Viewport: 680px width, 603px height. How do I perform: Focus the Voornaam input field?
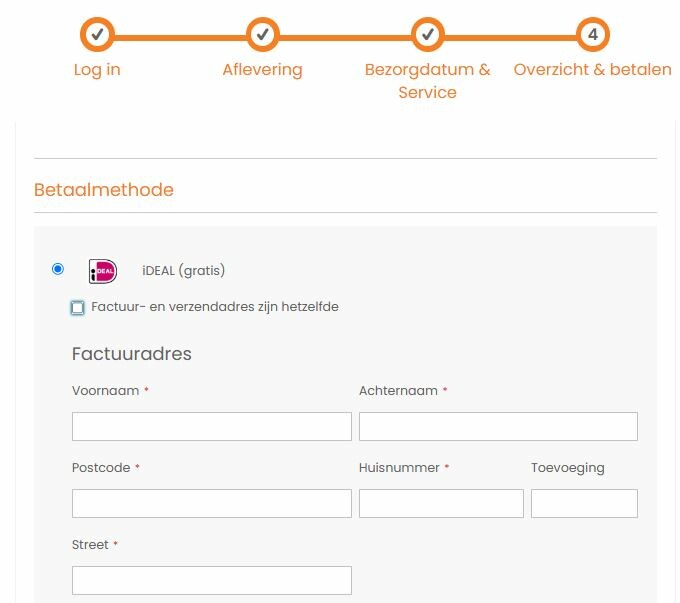(x=212, y=426)
